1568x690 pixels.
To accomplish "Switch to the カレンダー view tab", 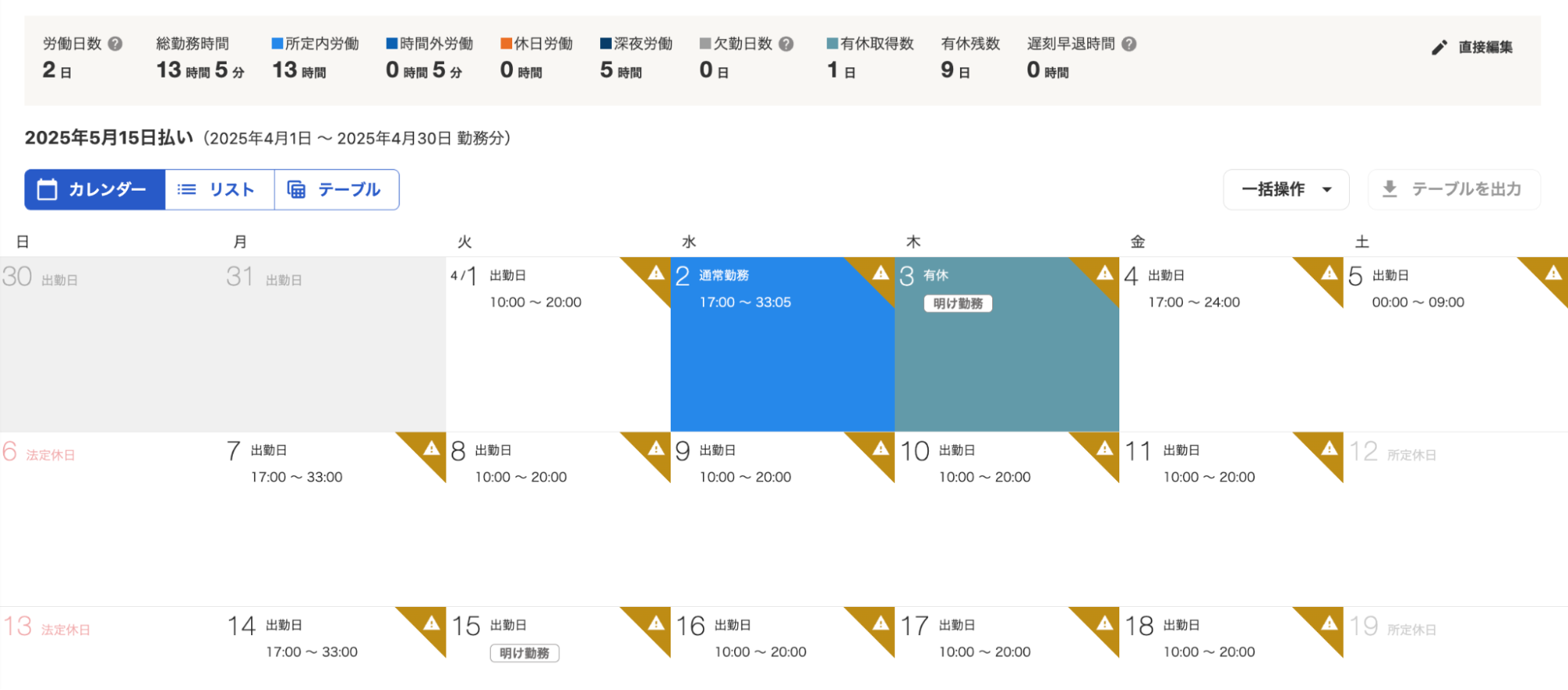I will tap(95, 190).
